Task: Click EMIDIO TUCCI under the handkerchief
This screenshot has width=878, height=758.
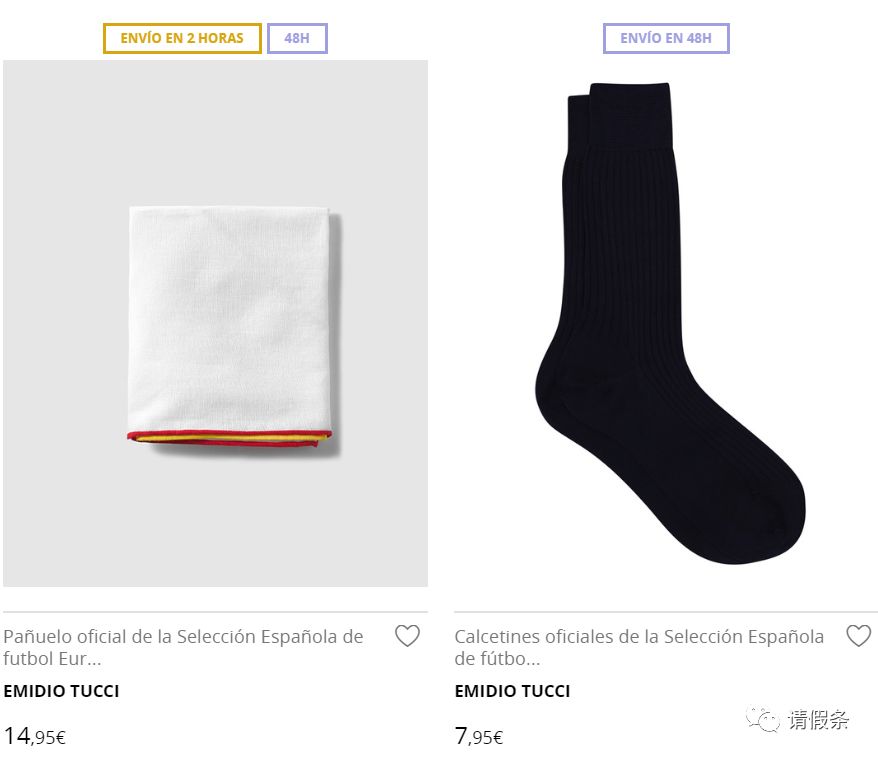Action: pyautogui.click(x=61, y=690)
